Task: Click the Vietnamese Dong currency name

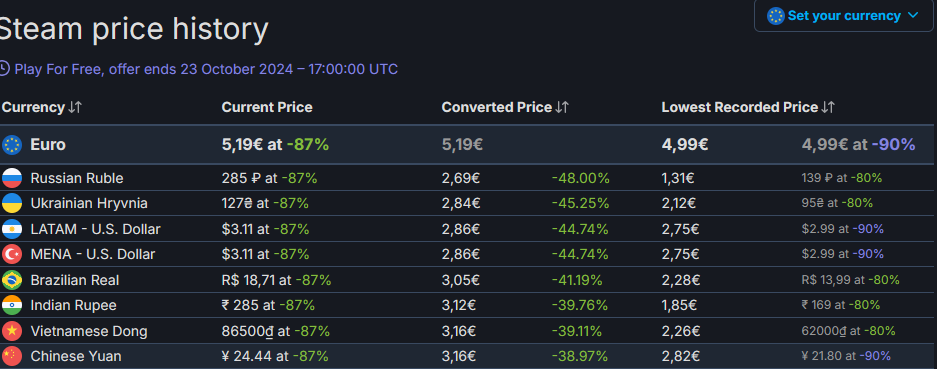Action: click(89, 331)
